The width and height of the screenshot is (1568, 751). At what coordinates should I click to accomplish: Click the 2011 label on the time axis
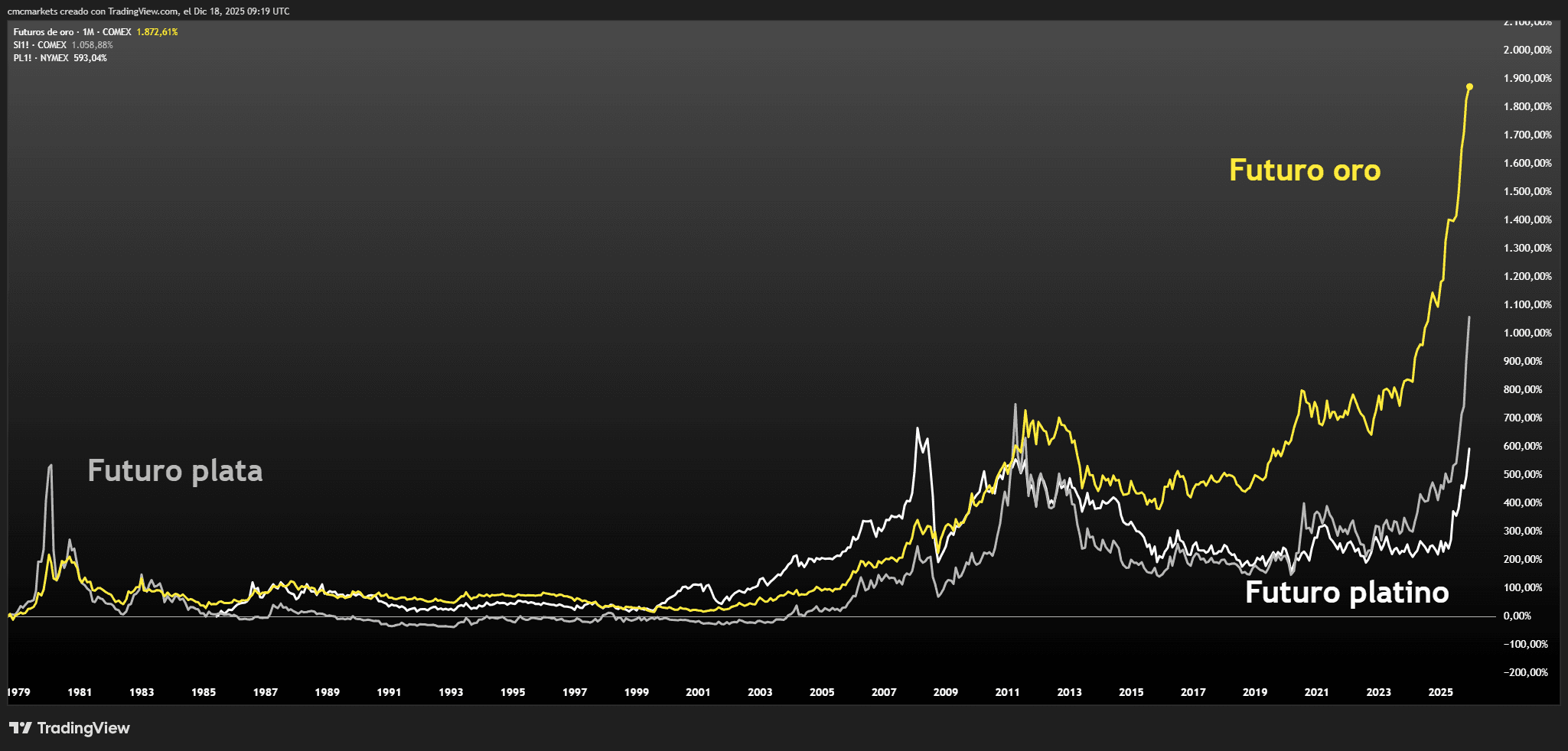point(1007,692)
